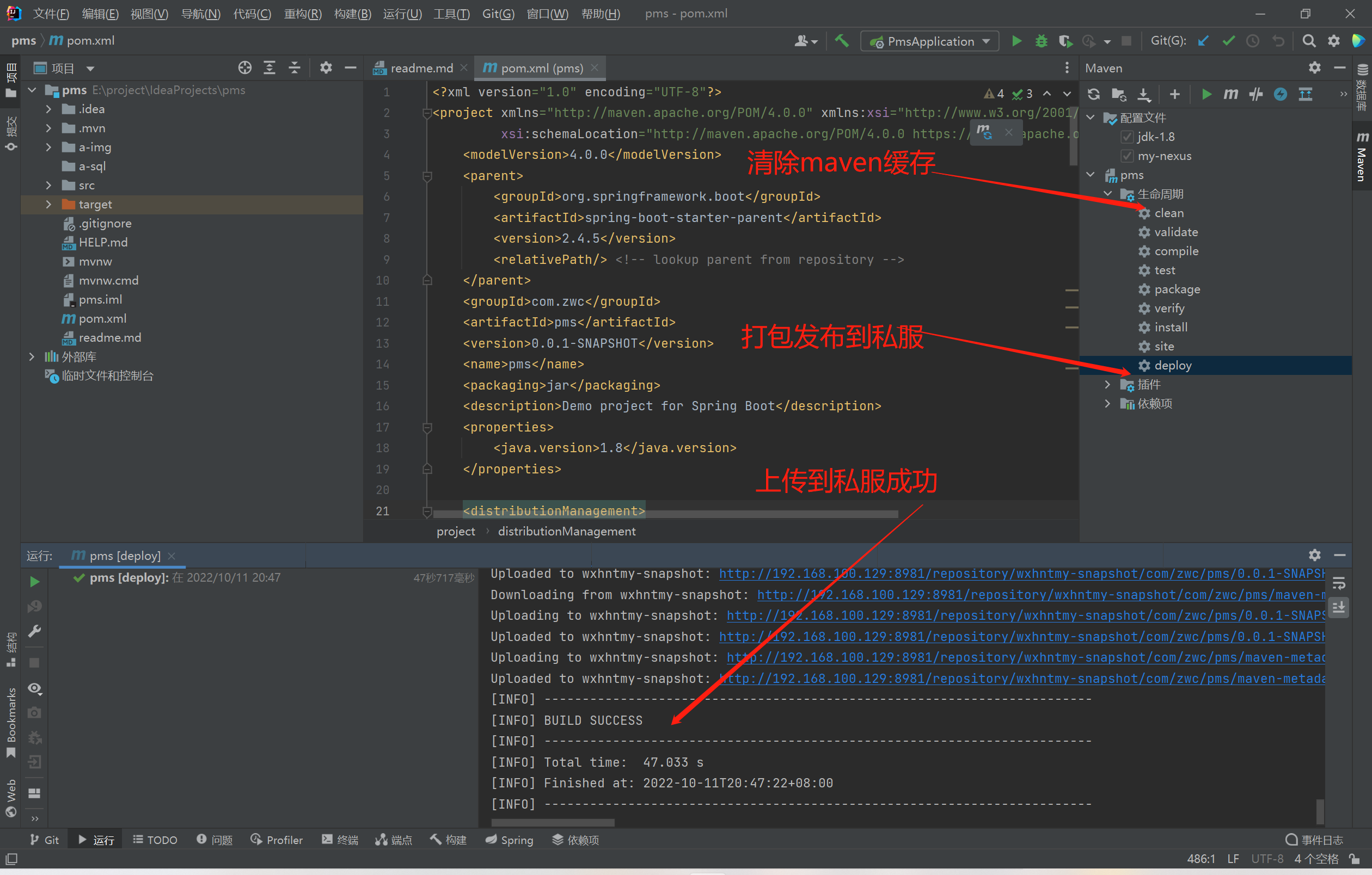The height and width of the screenshot is (875, 1372).
Task: Select clean lifecycle goal
Action: 1168,213
